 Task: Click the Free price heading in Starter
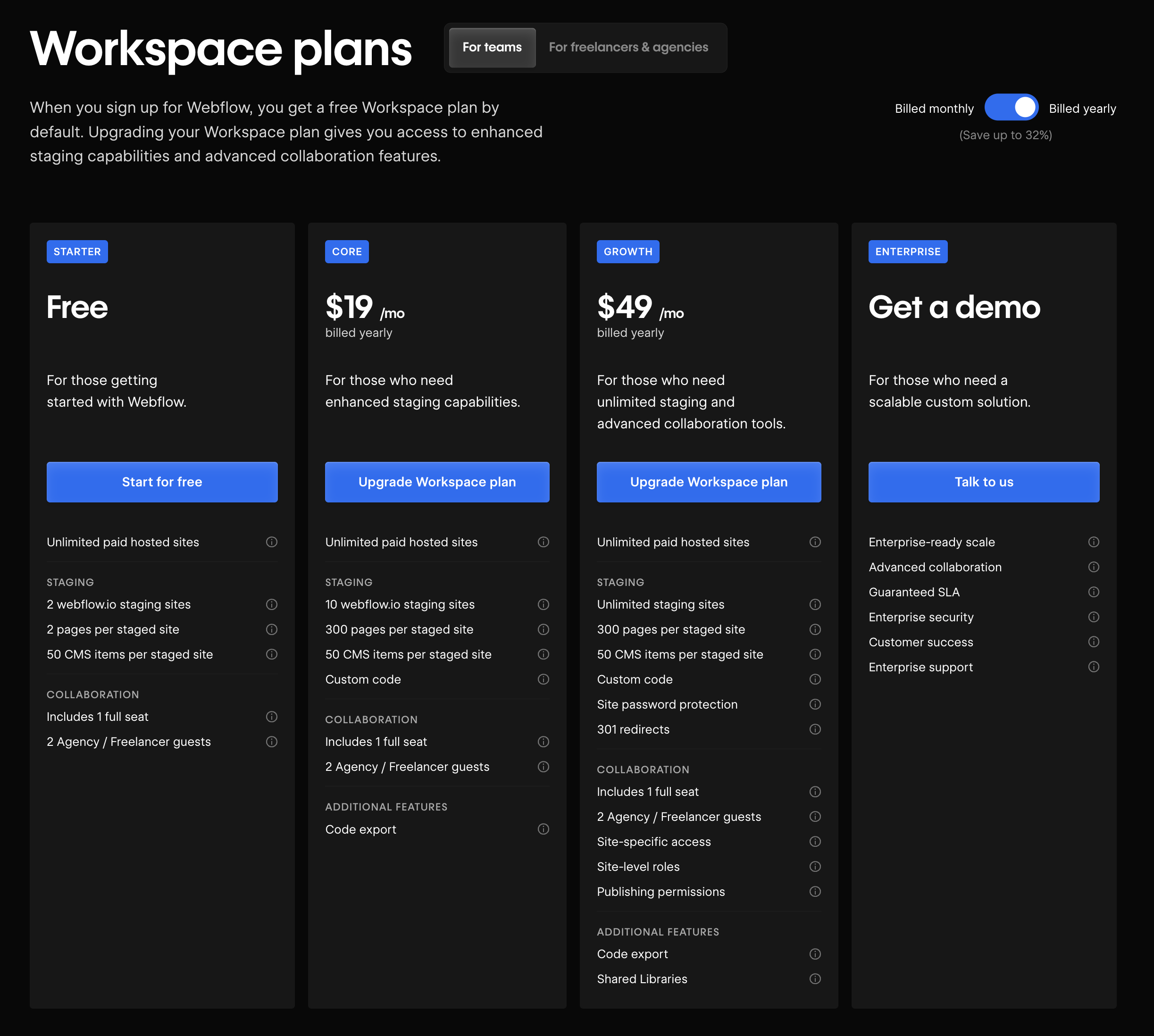pos(77,308)
